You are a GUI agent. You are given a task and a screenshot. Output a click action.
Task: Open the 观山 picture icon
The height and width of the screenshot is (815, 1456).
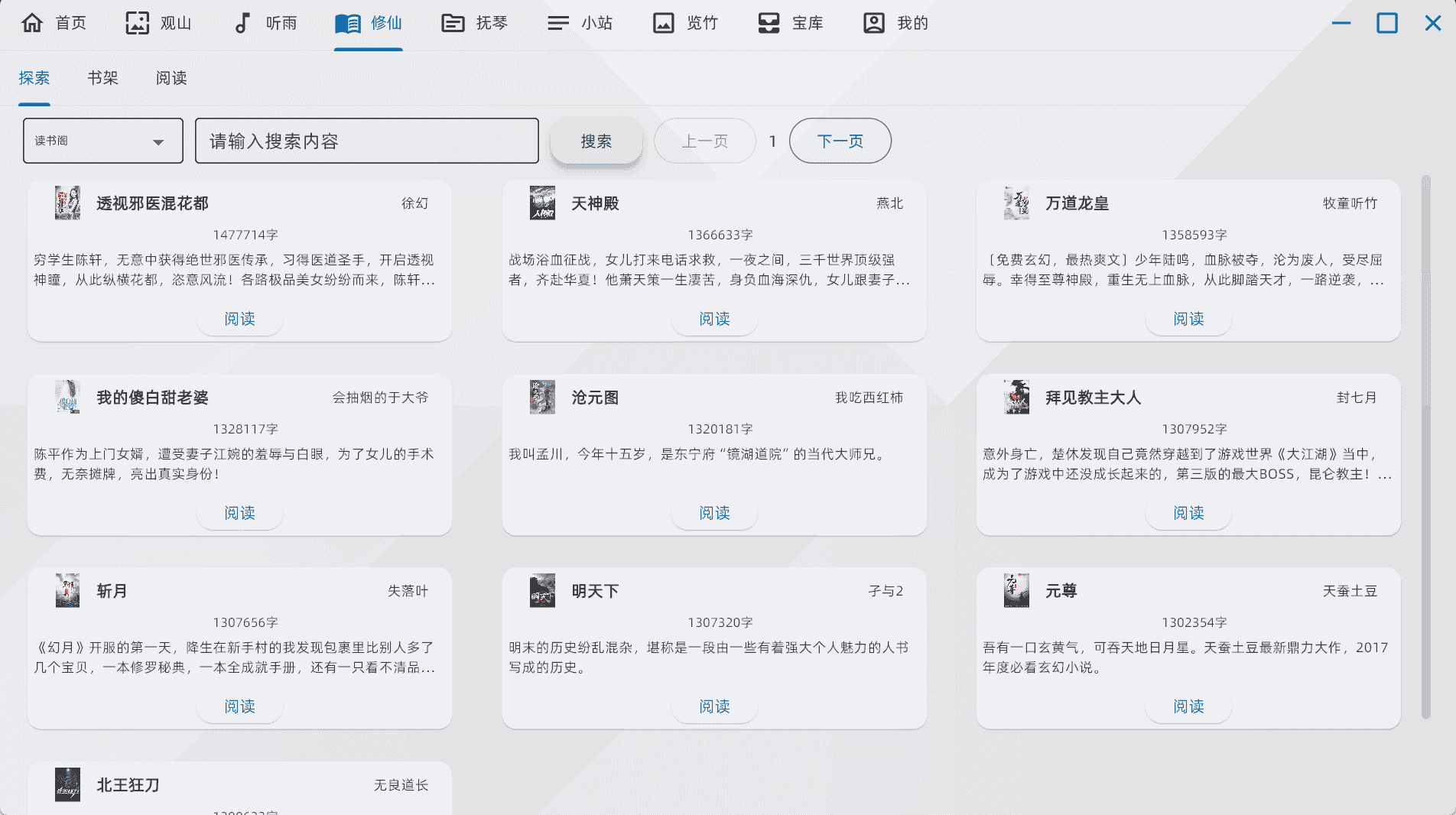click(137, 23)
